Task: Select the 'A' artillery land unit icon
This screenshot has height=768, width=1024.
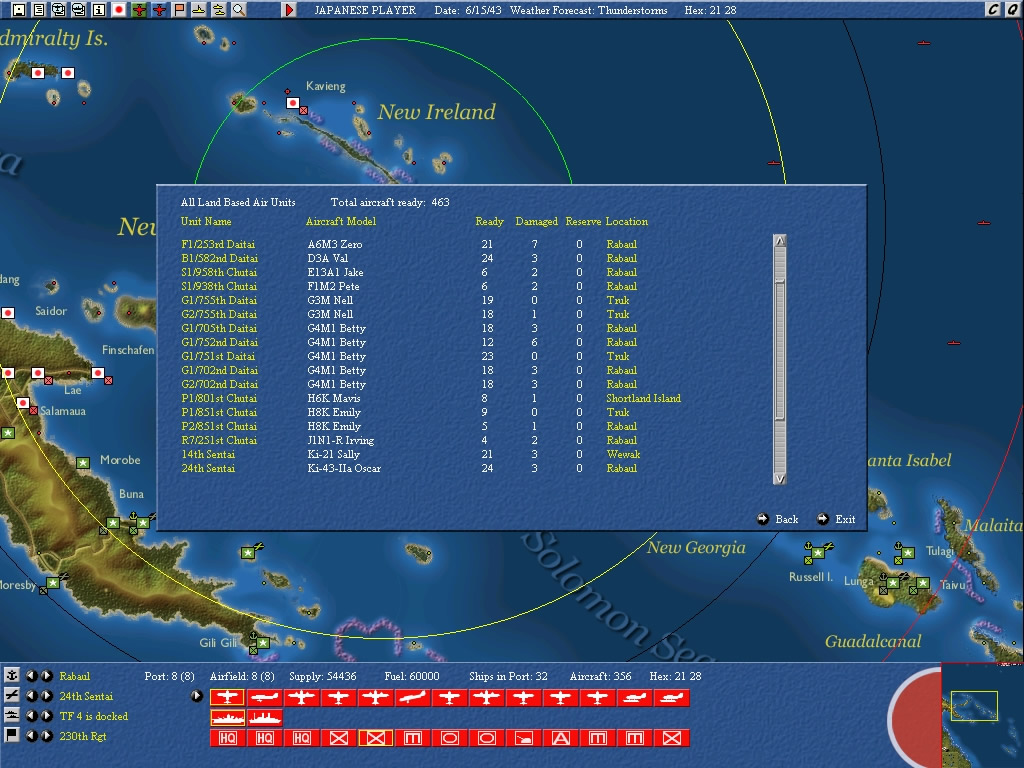Action: tap(561, 738)
